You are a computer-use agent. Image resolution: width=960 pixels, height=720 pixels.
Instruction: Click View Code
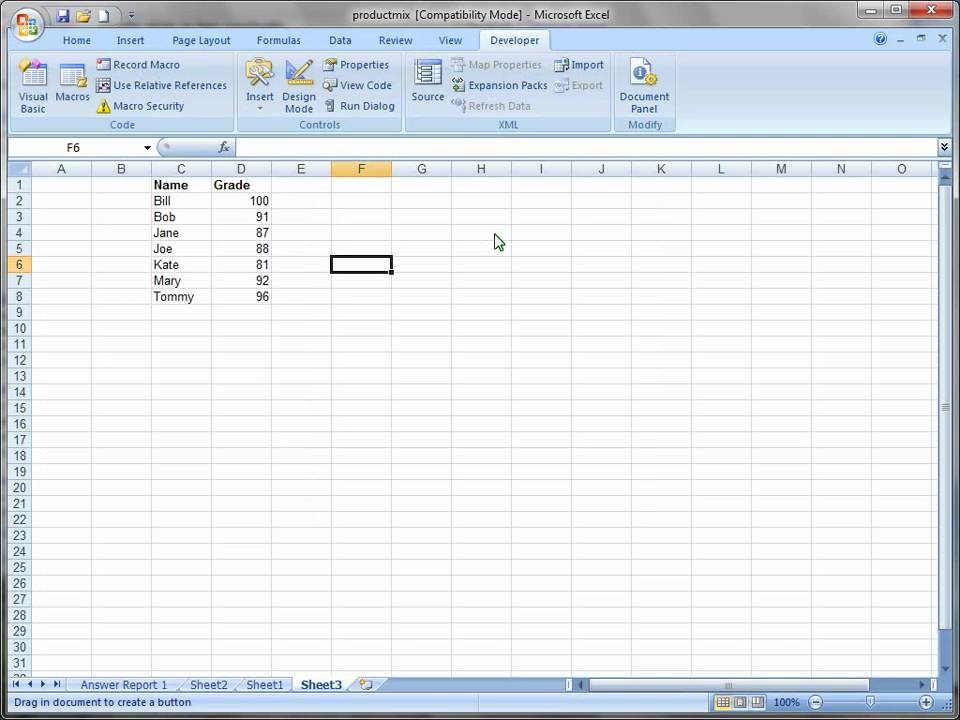357,85
